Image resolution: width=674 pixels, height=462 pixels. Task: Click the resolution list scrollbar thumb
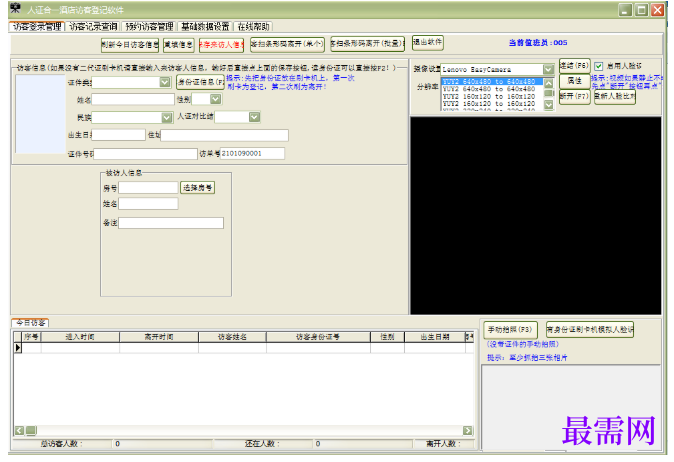(549, 93)
